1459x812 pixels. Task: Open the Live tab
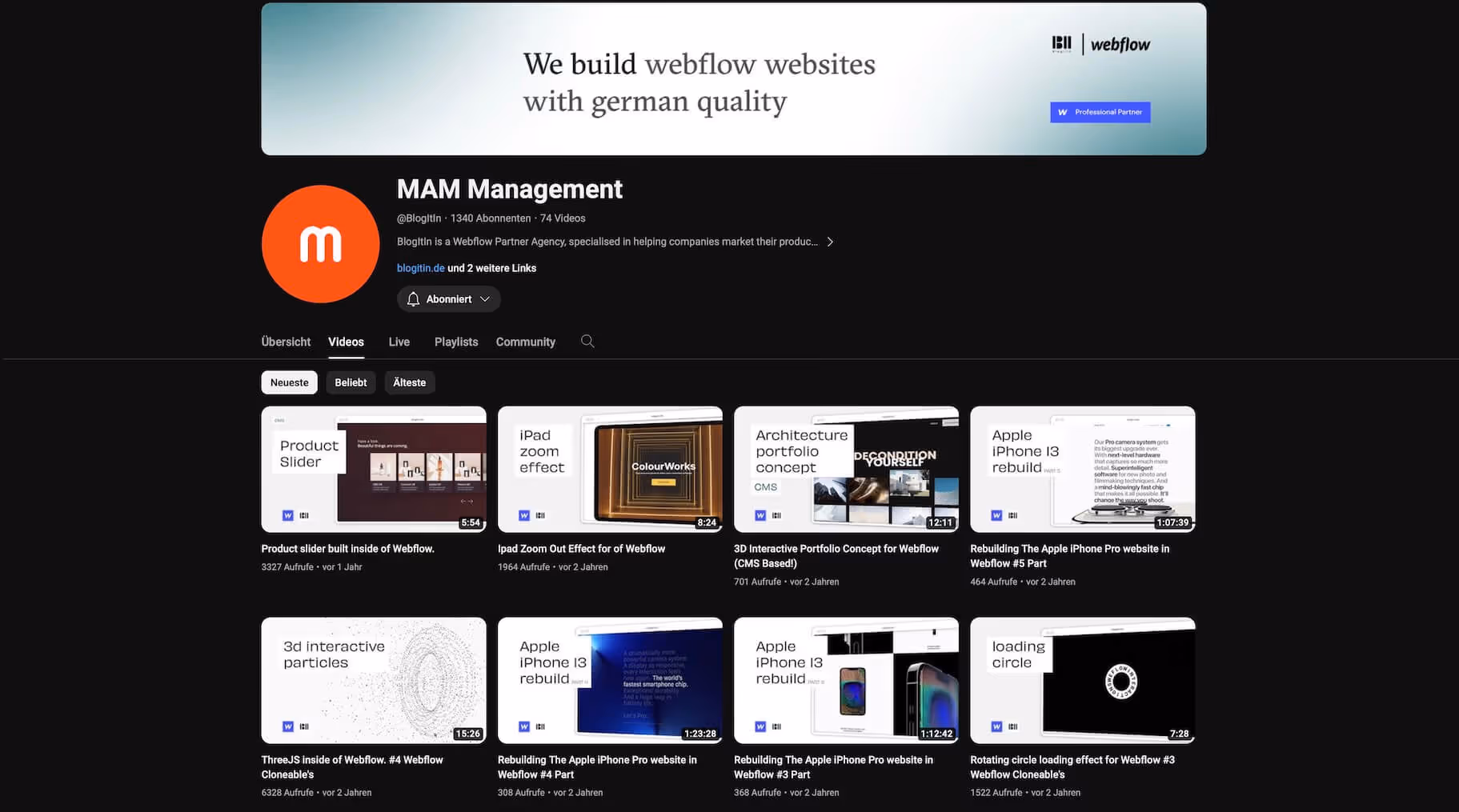[399, 342]
